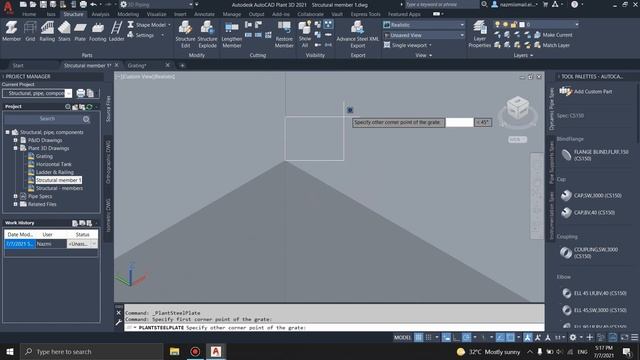Toggle layer on/off lightbulb icon
This screenshot has width=640, height=360.
click(497, 24)
